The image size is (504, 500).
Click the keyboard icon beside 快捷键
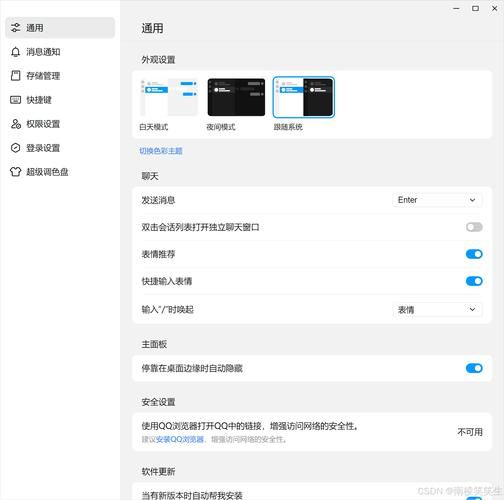point(16,100)
